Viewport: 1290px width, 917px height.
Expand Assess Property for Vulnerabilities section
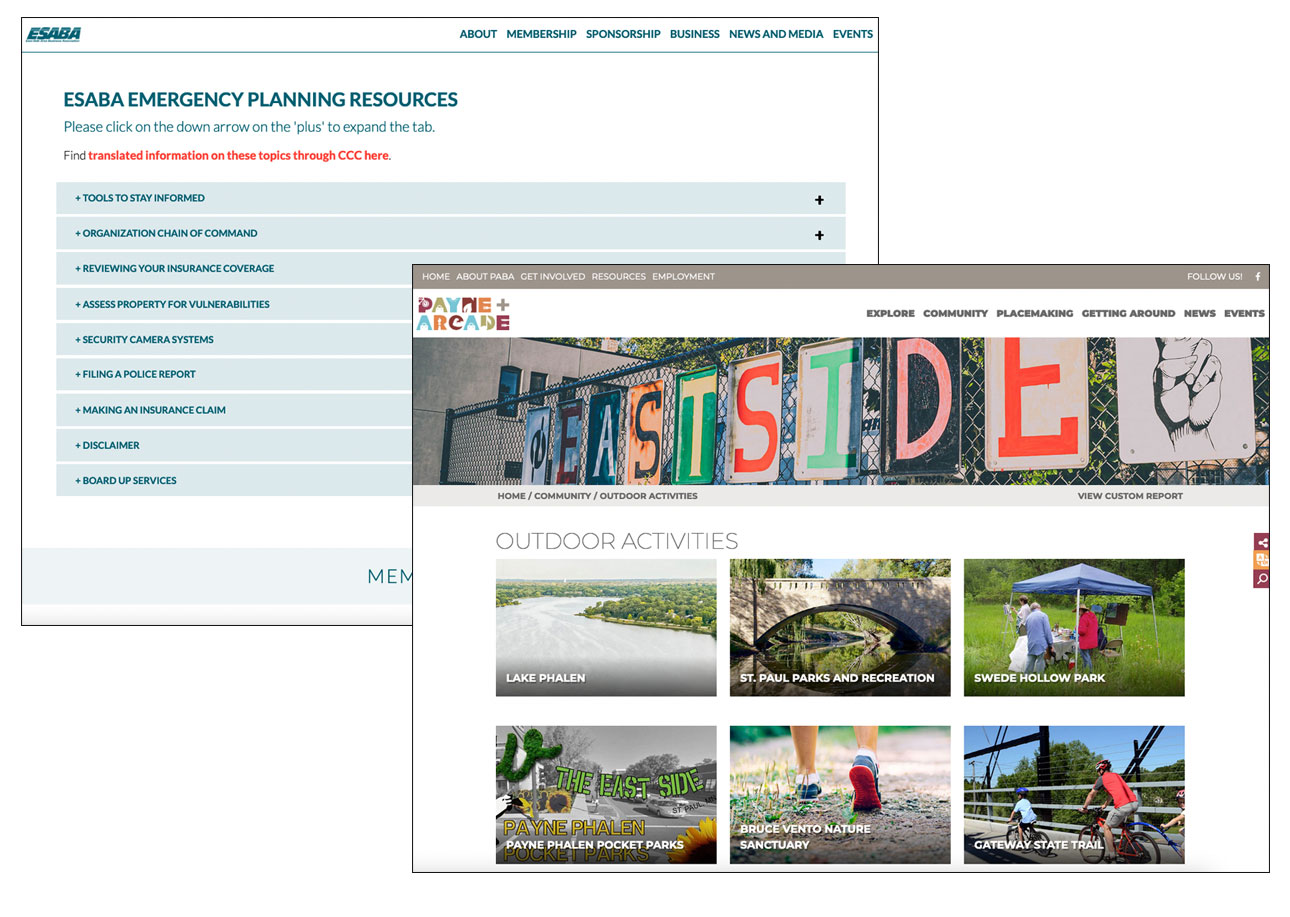(x=235, y=304)
